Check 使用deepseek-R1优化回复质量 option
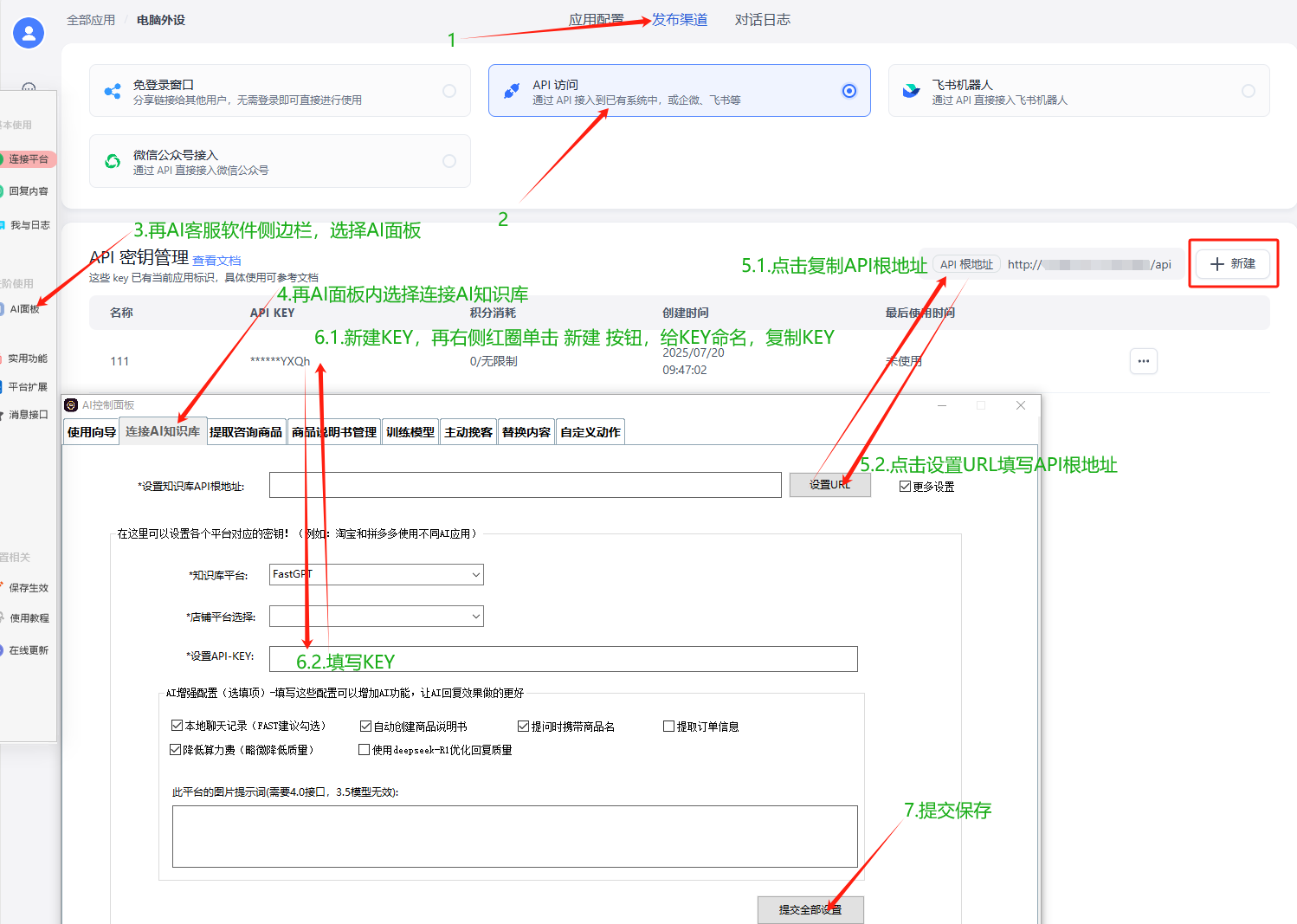This screenshot has height=924, width=1297. coord(365,750)
